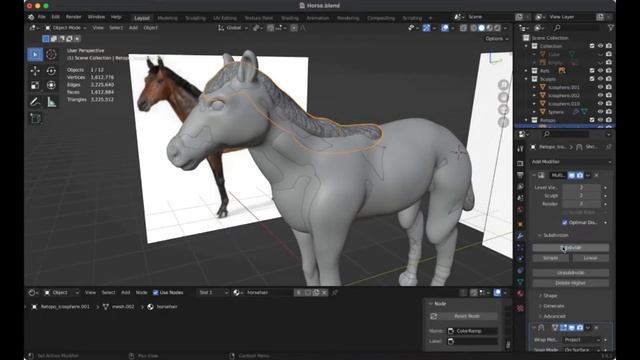
Task: Open the Tool properties tab
Action: click(520, 149)
